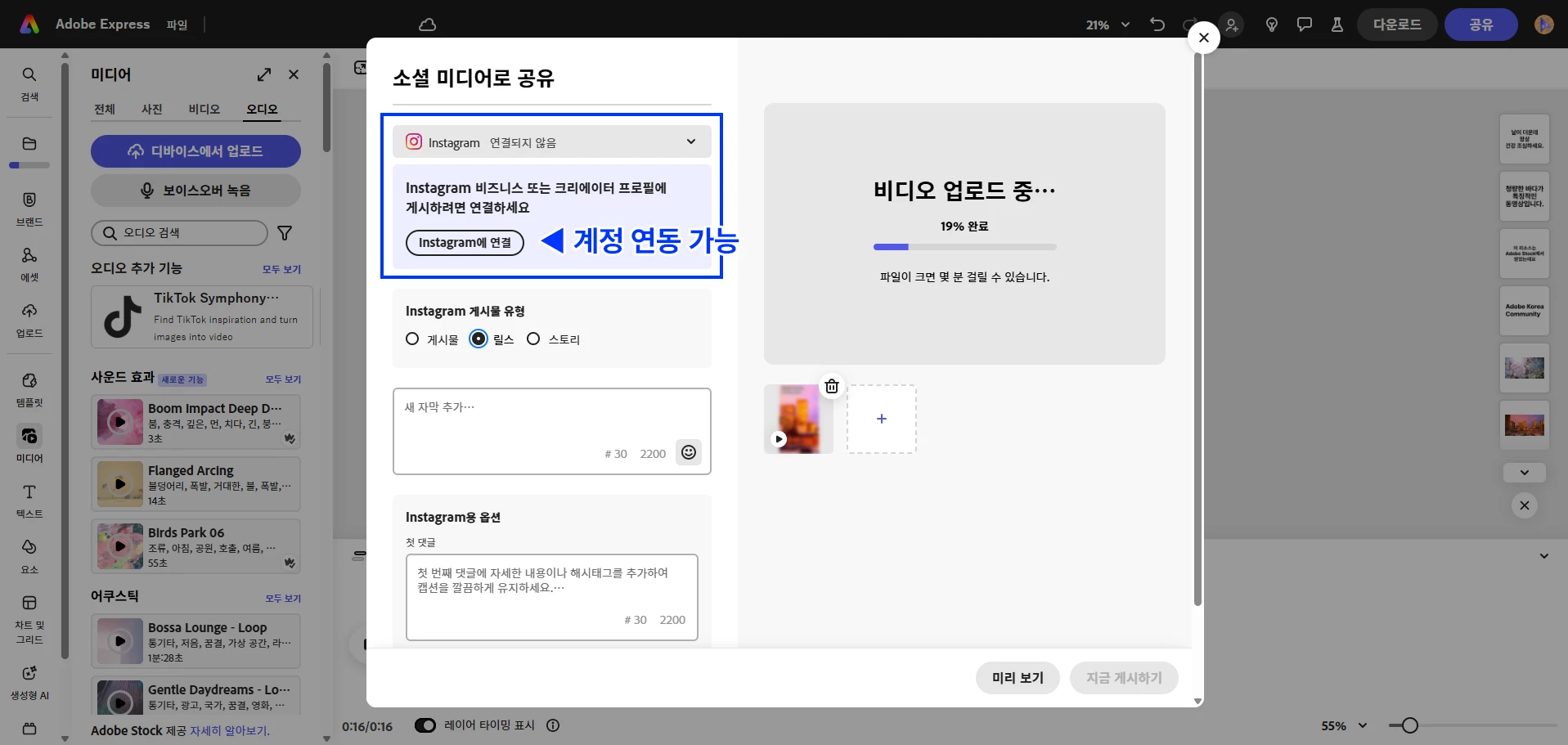The width and height of the screenshot is (1568, 745).
Task: Select the 릴스 reels radio button
Action: [478, 339]
